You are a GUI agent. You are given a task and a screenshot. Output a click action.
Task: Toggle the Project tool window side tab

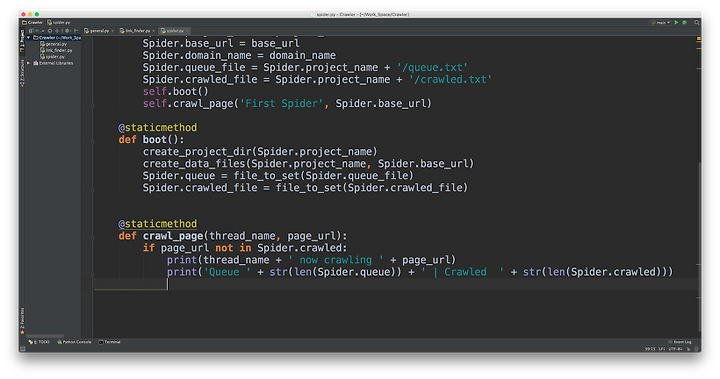[x=22, y=41]
